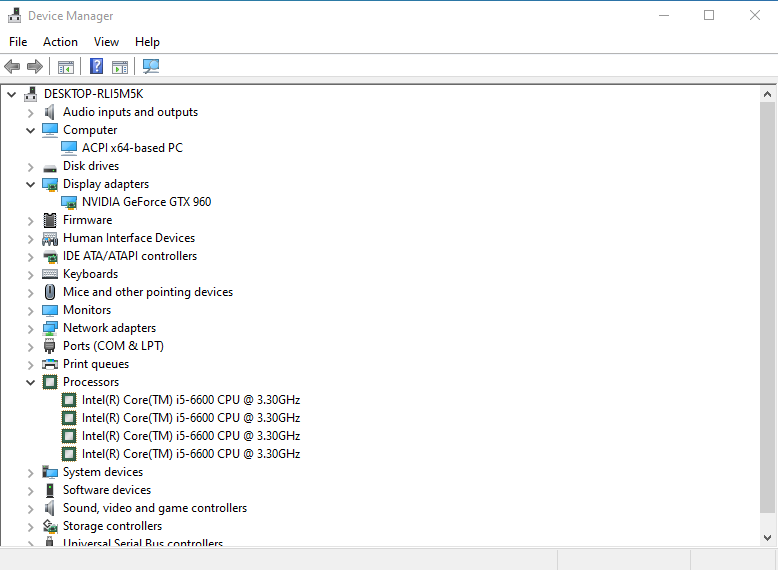The image size is (778, 570).
Task: Expand the Network adapters category
Action: click(x=31, y=328)
